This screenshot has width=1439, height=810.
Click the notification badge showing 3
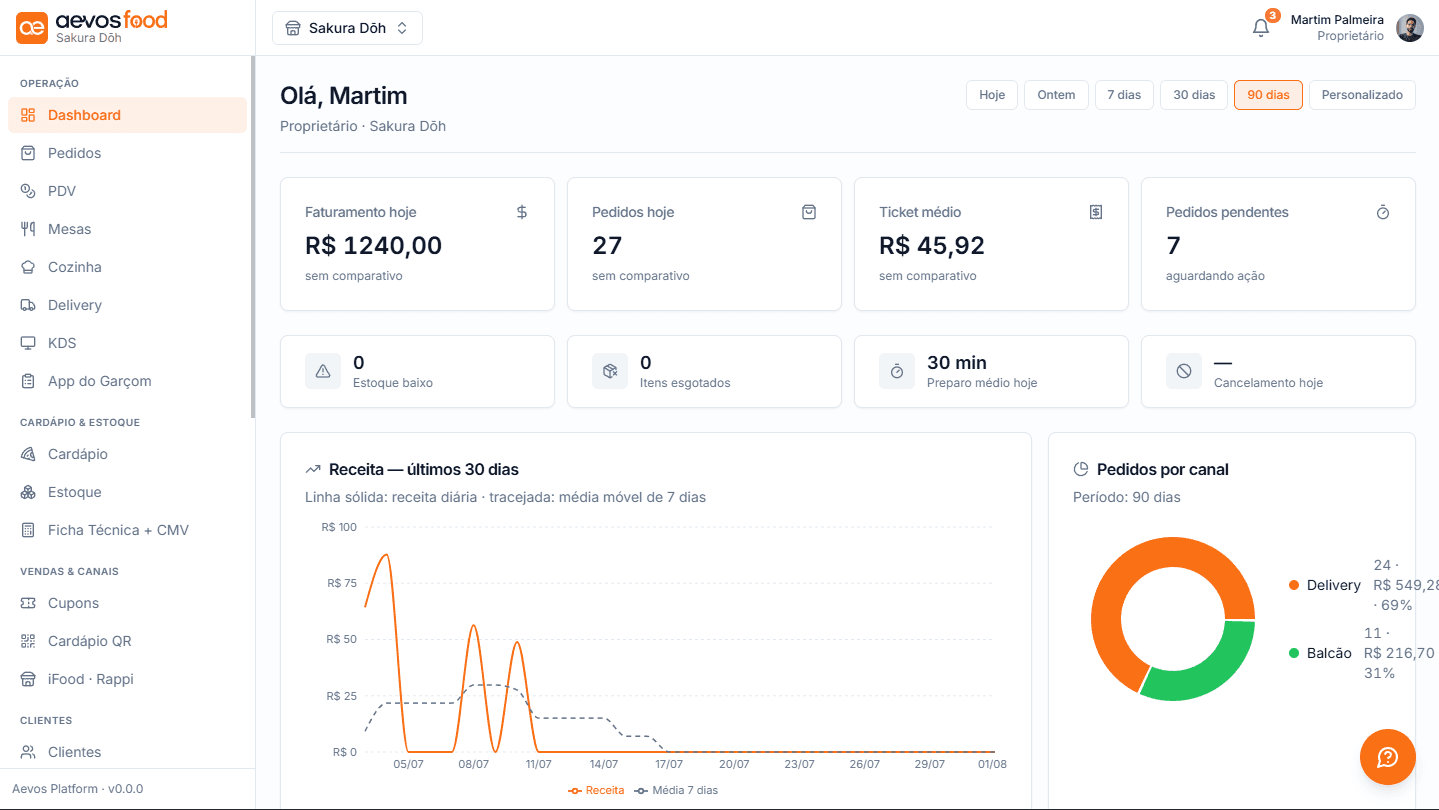point(1272,15)
